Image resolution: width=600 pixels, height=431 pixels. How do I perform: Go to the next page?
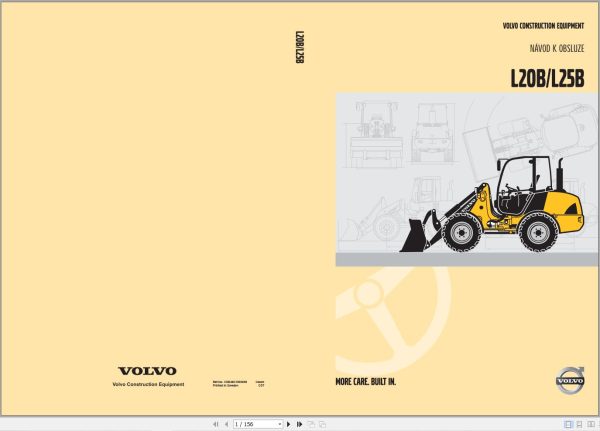(x=289, y=424)
